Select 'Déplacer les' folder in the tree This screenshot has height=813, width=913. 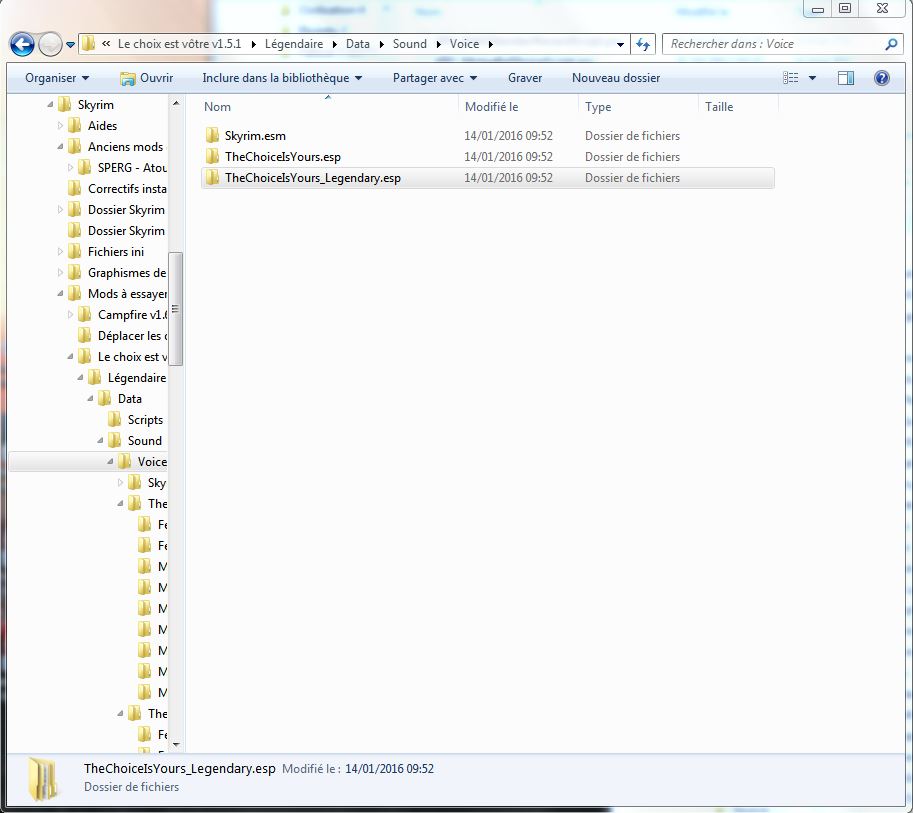tap(132, 336)
